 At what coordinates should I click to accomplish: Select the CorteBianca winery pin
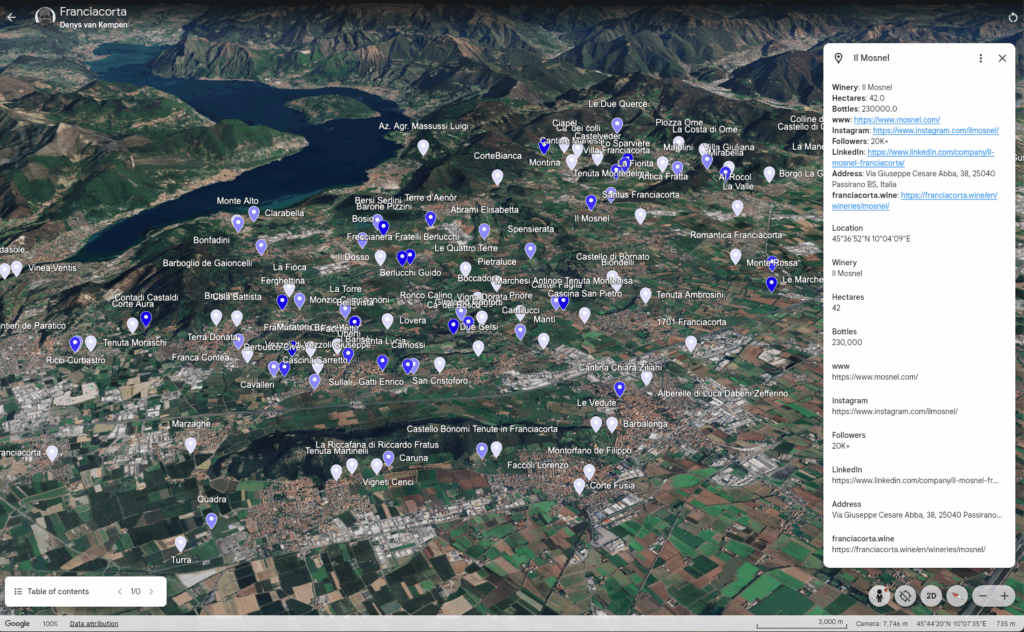click(498, 177)
